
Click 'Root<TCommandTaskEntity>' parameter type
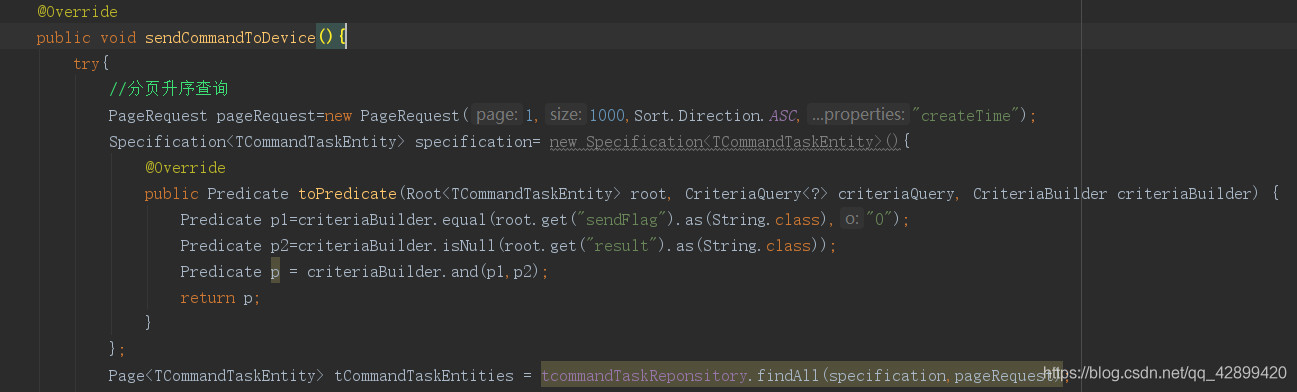[x=515, y=193]
